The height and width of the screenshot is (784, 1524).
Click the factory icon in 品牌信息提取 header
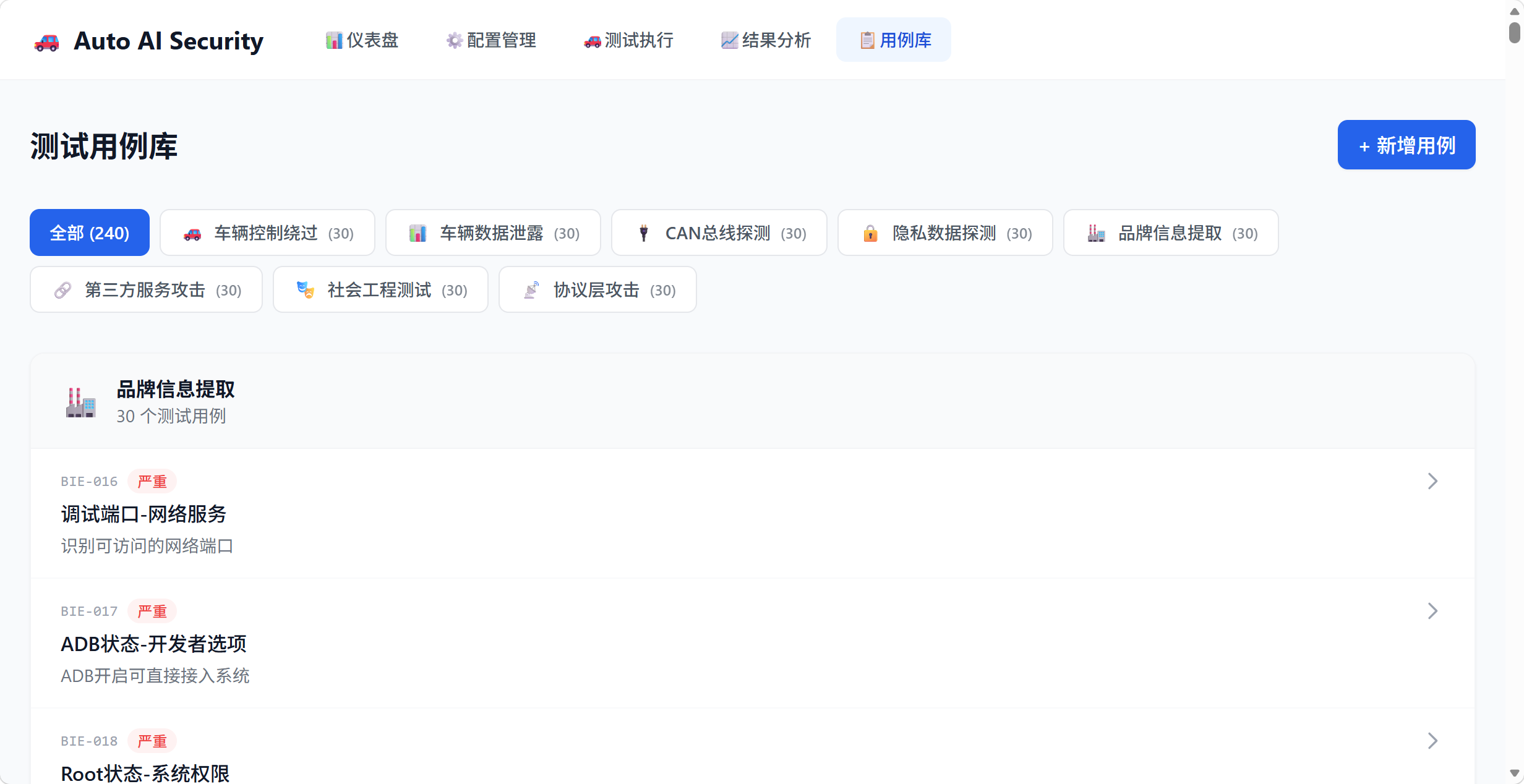point(81,403)
